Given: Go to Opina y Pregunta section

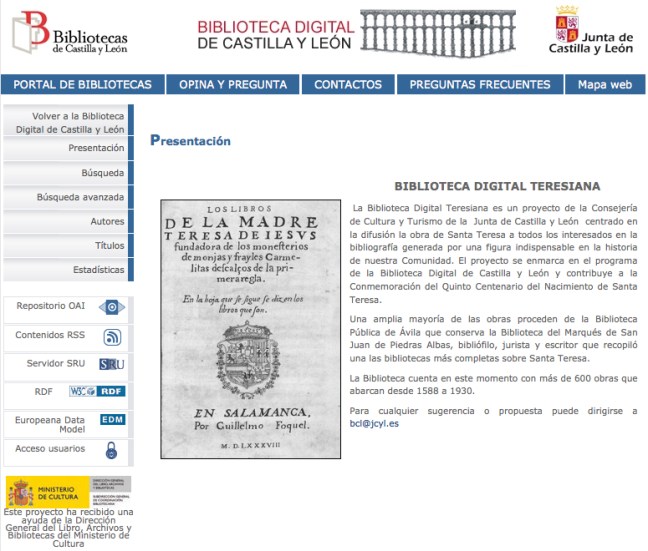Looking at the screenshot, I should click(233, 85).
